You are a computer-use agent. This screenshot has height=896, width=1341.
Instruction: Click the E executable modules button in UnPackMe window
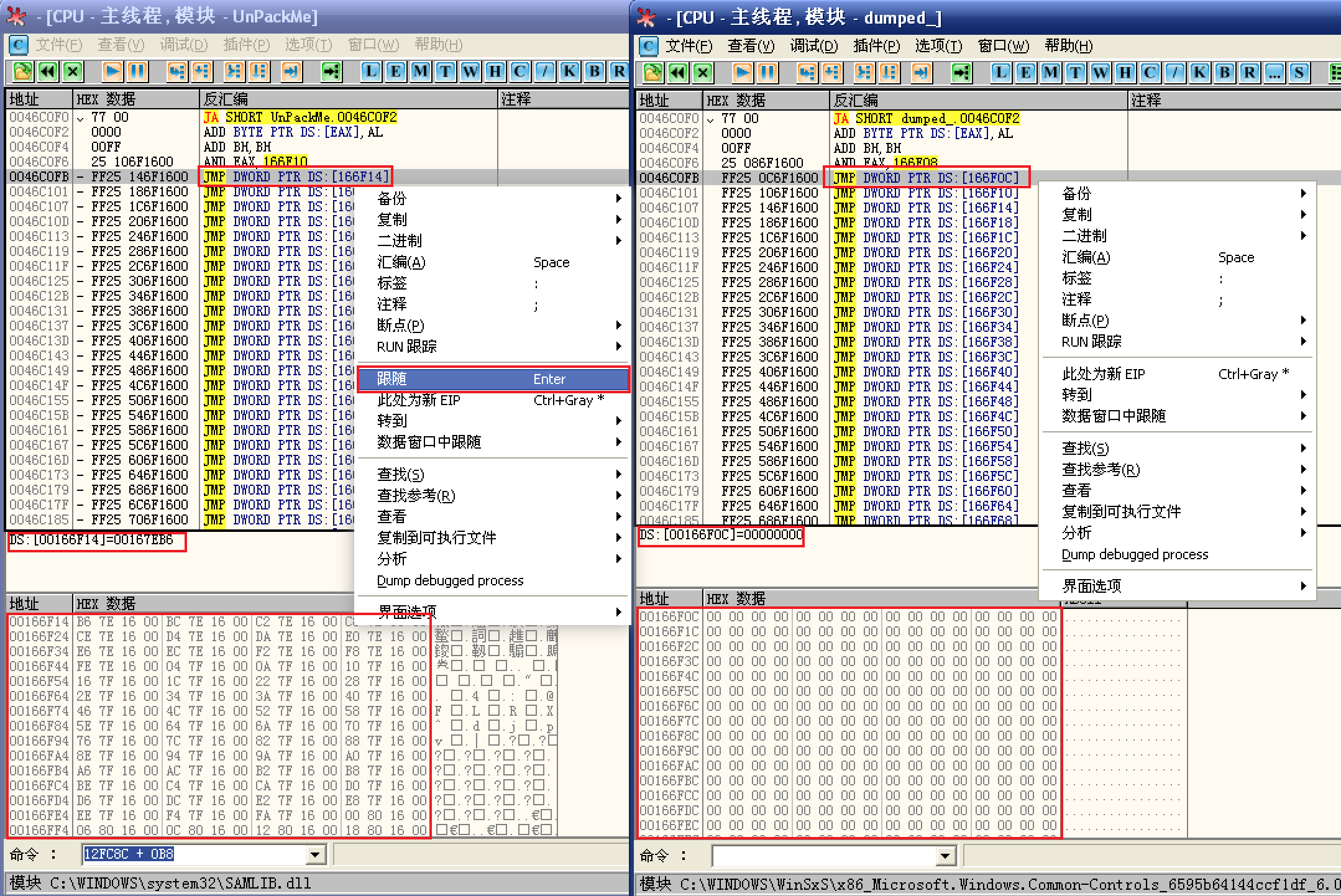(x=395, y=71)
